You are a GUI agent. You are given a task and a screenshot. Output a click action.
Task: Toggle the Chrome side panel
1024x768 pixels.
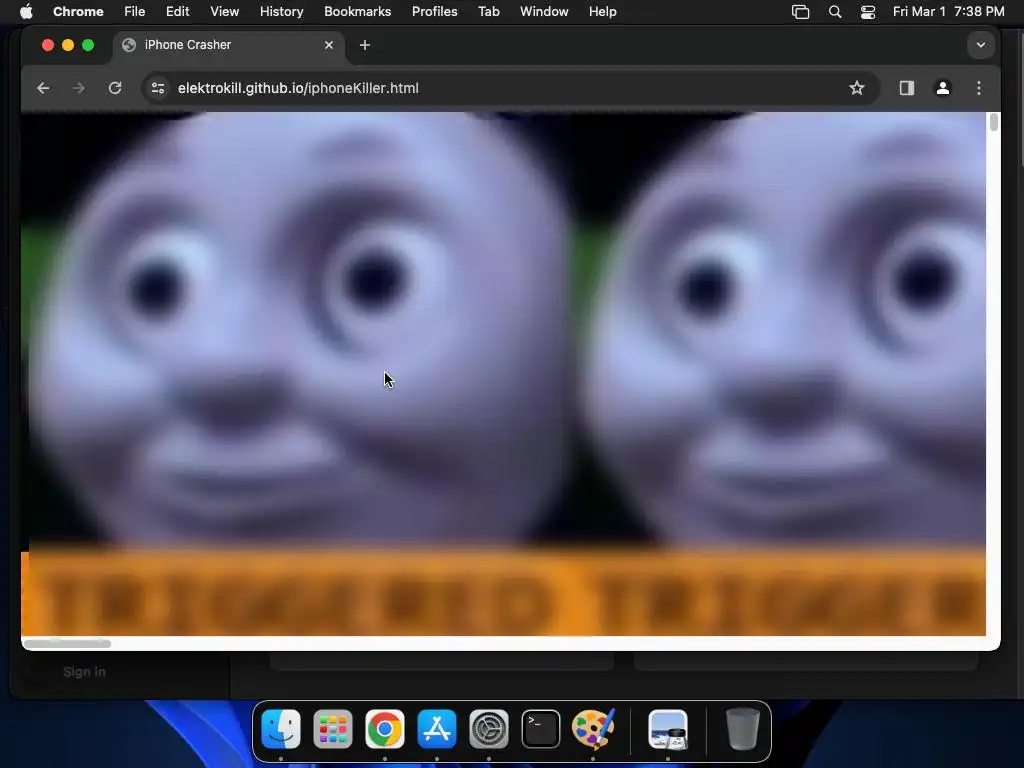pos(906,88)
